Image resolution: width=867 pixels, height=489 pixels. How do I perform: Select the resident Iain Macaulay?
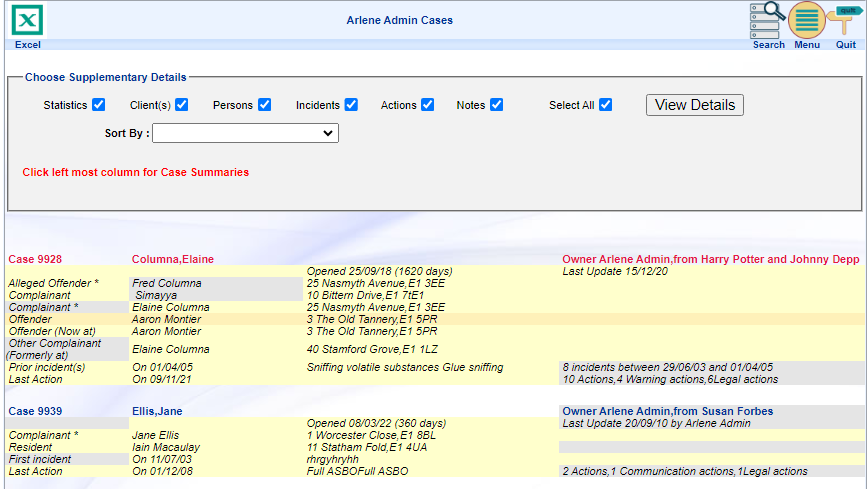click(x=166, y=448)
